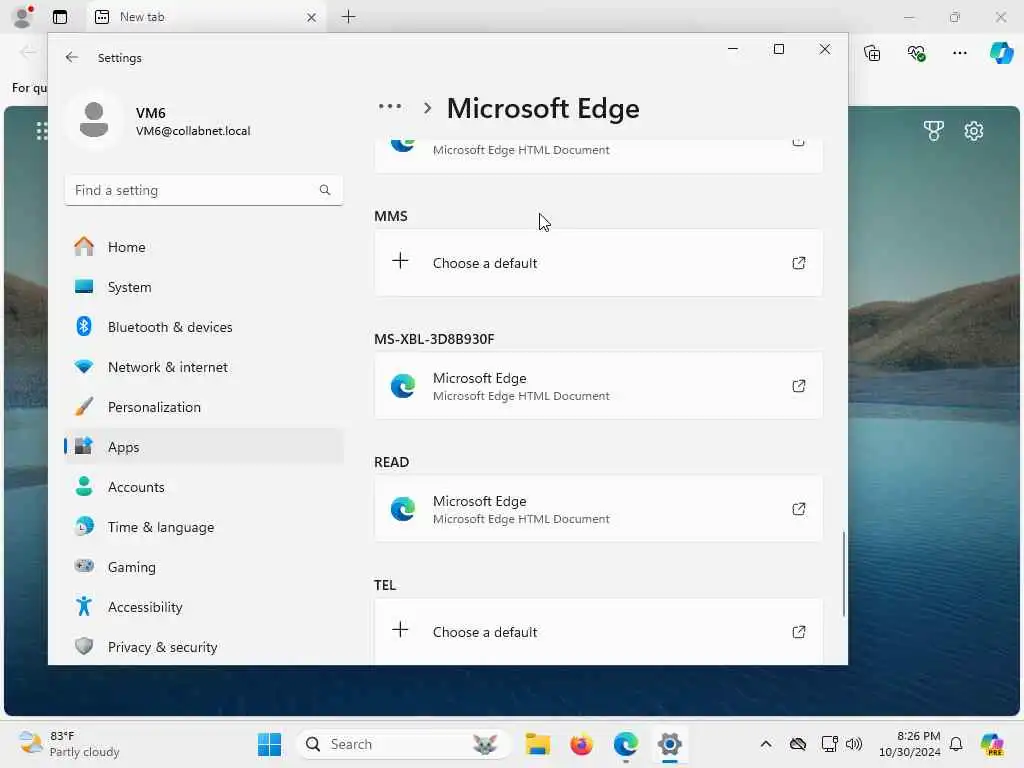The width and height of the screenshot is (1024, 768).
Task: Launch Firefox from the taskbar
Action: point(581,744)
